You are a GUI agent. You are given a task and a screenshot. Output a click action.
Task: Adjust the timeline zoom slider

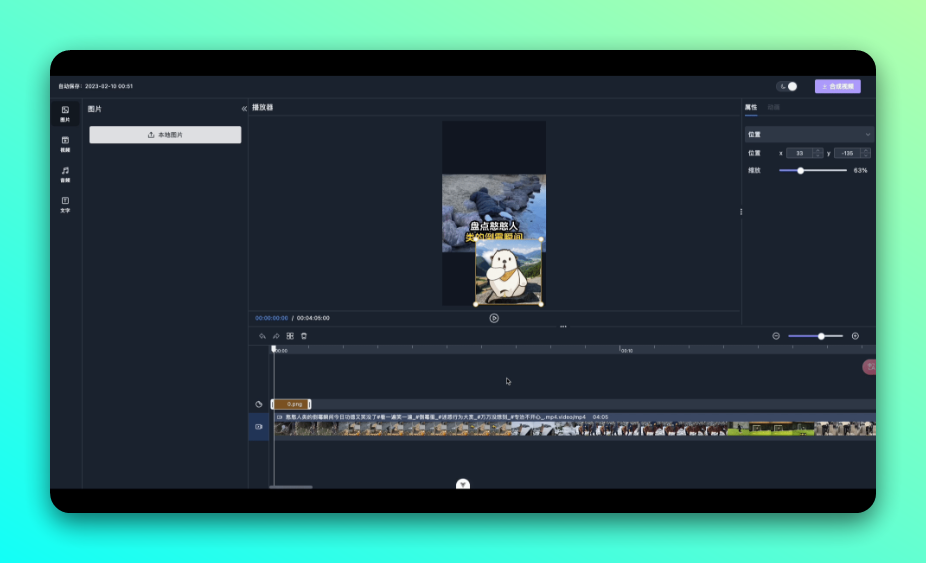[x=821, y=336]
